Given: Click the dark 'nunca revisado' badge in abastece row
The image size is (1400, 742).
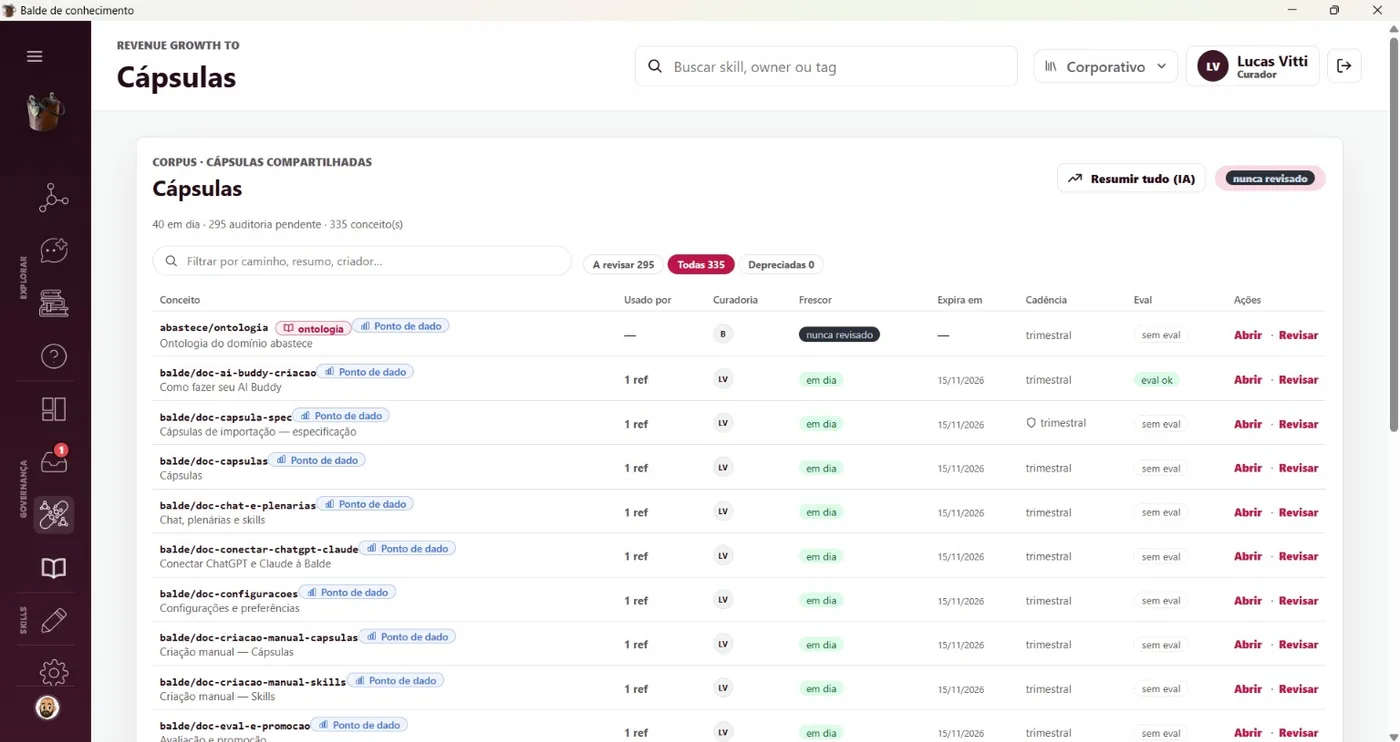Looking at the screenshot, I should pyautogui.click(x=839, y=335).
